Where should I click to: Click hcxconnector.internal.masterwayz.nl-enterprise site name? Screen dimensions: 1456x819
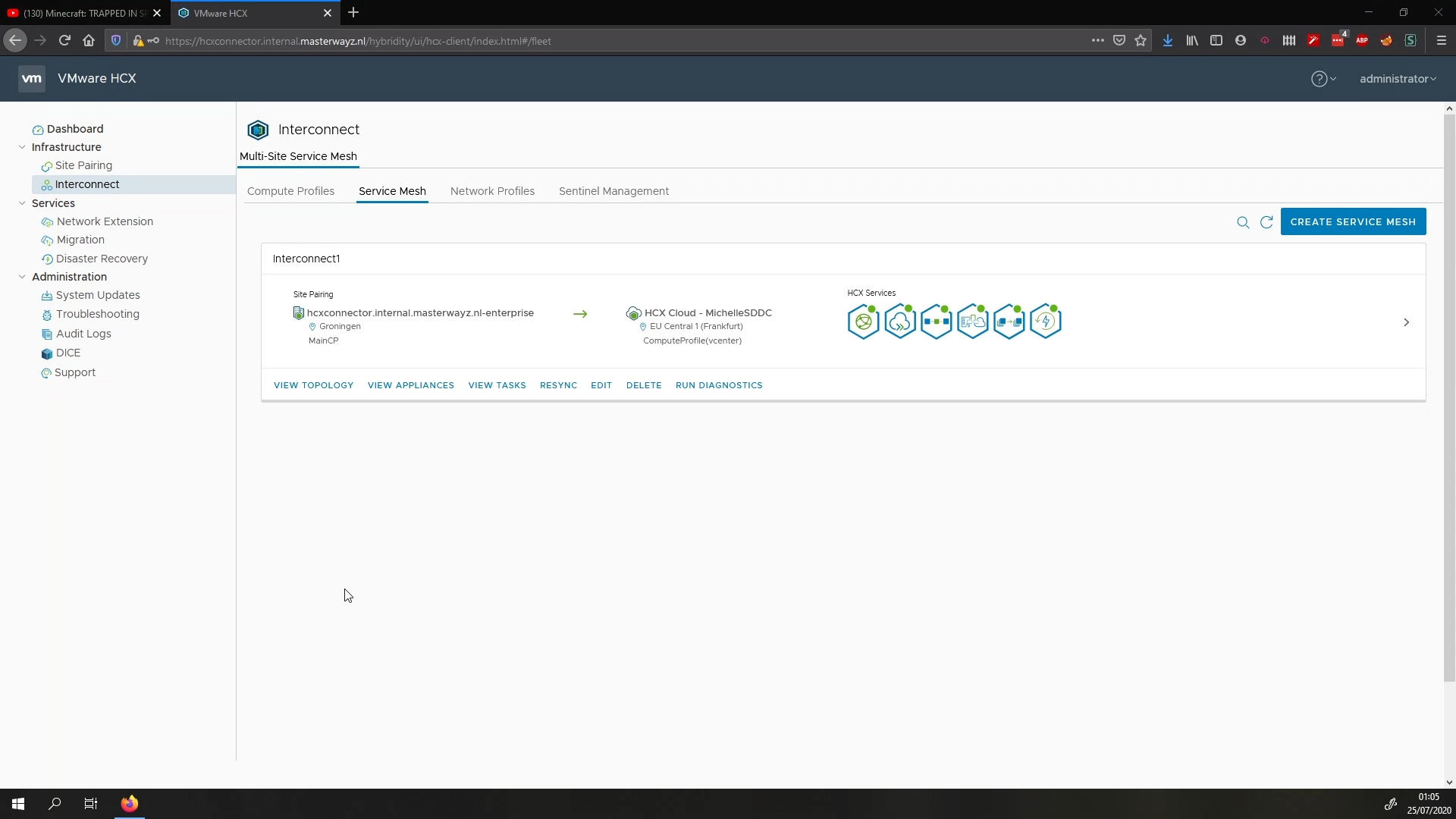tap(420, 312)
